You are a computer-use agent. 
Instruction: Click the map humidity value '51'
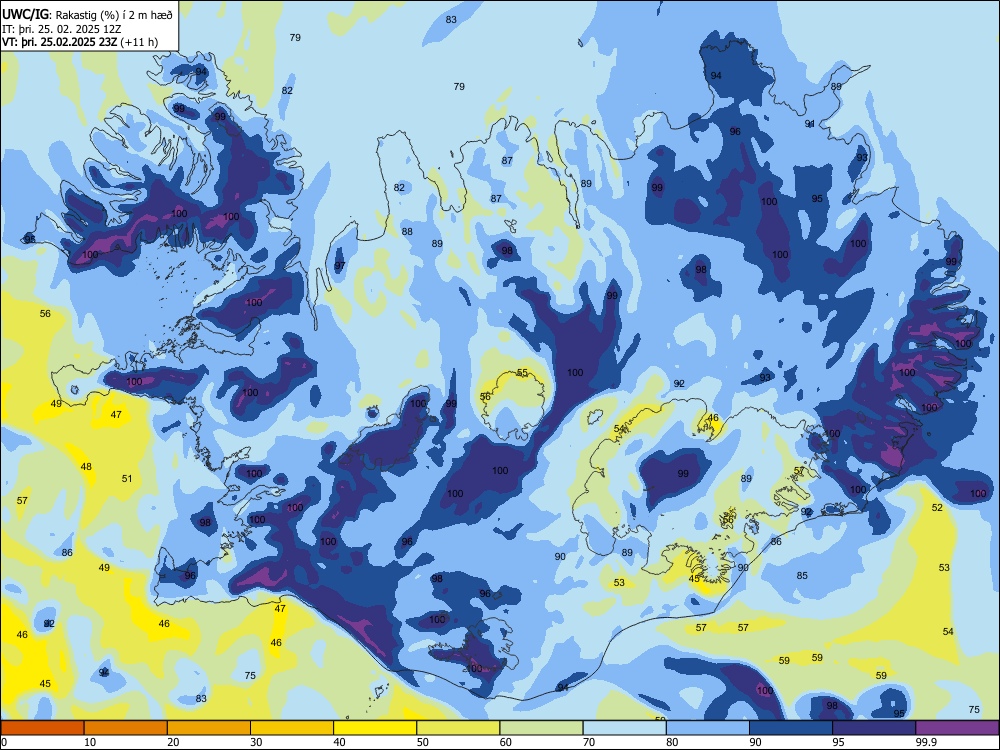[127, 478]
